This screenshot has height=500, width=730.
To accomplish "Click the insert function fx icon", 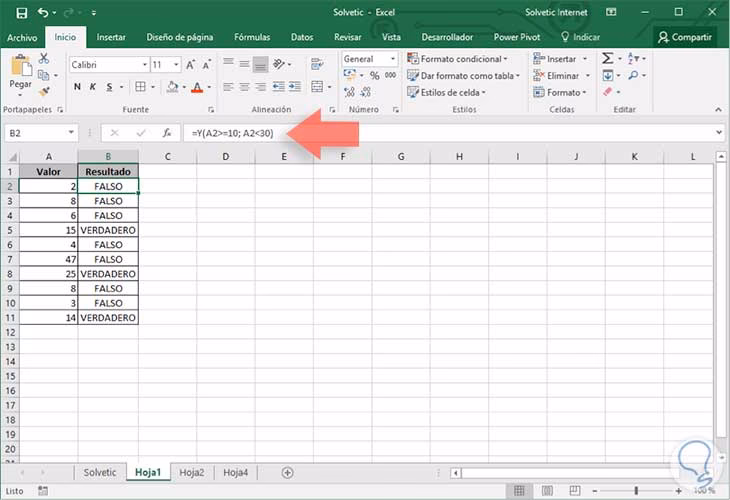I will [165, 133].
